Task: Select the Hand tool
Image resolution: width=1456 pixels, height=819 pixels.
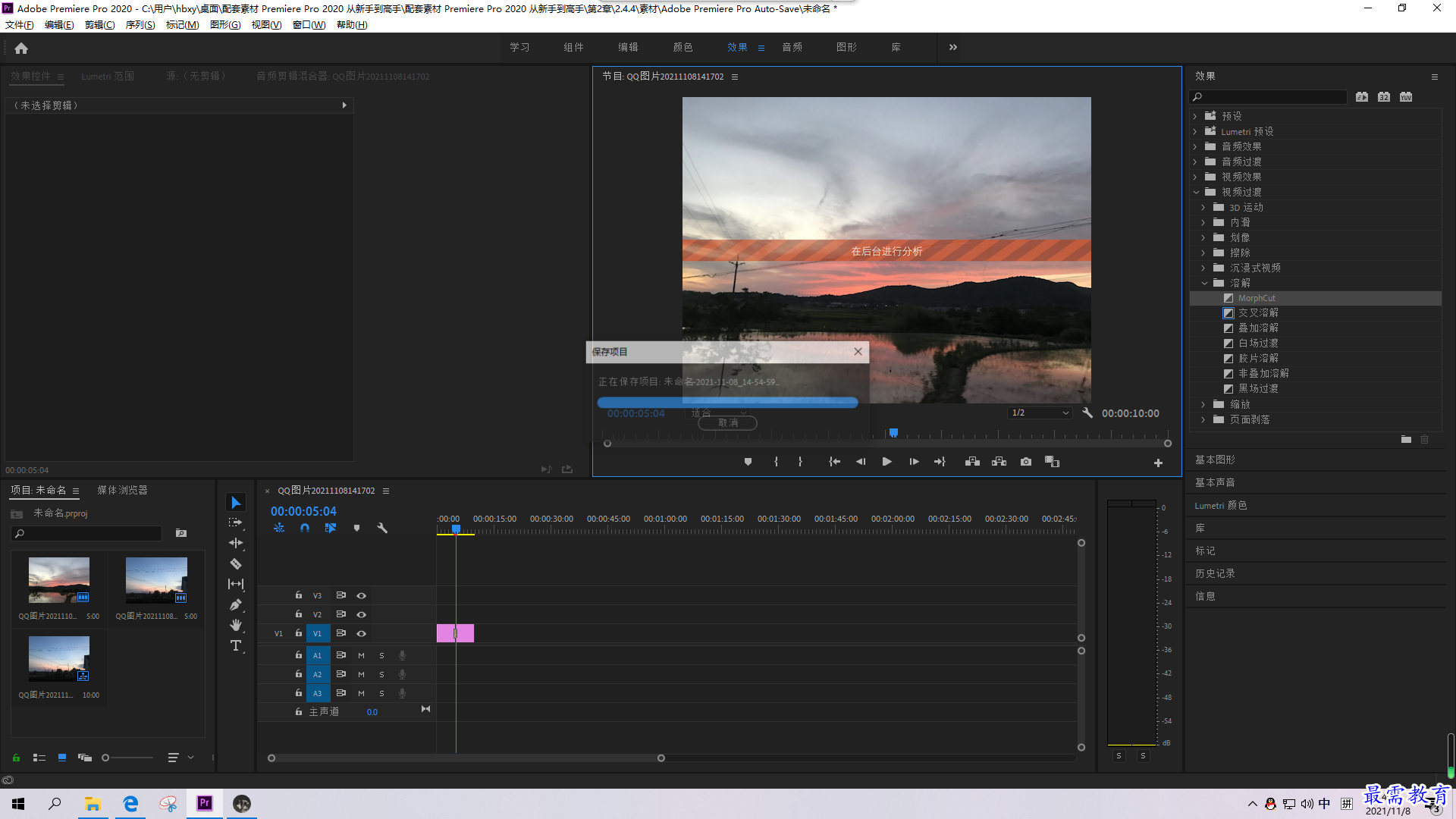Action: tap(236, 625)
